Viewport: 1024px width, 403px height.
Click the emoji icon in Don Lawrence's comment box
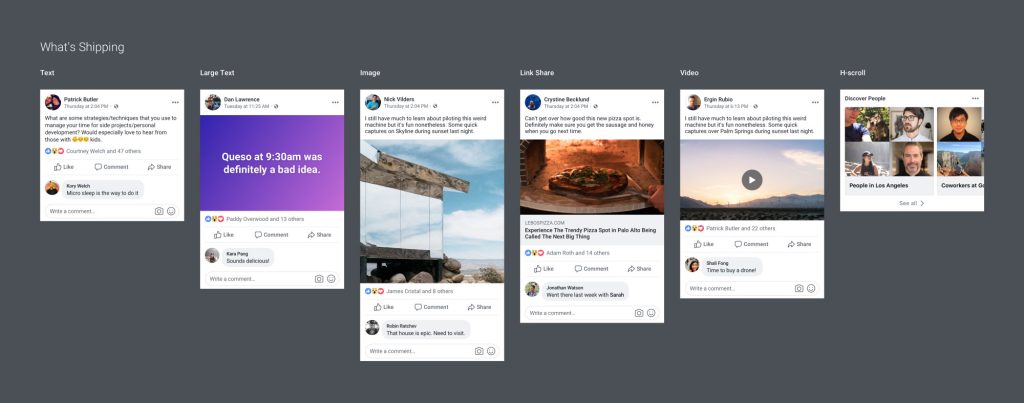(x=331, y=279)
